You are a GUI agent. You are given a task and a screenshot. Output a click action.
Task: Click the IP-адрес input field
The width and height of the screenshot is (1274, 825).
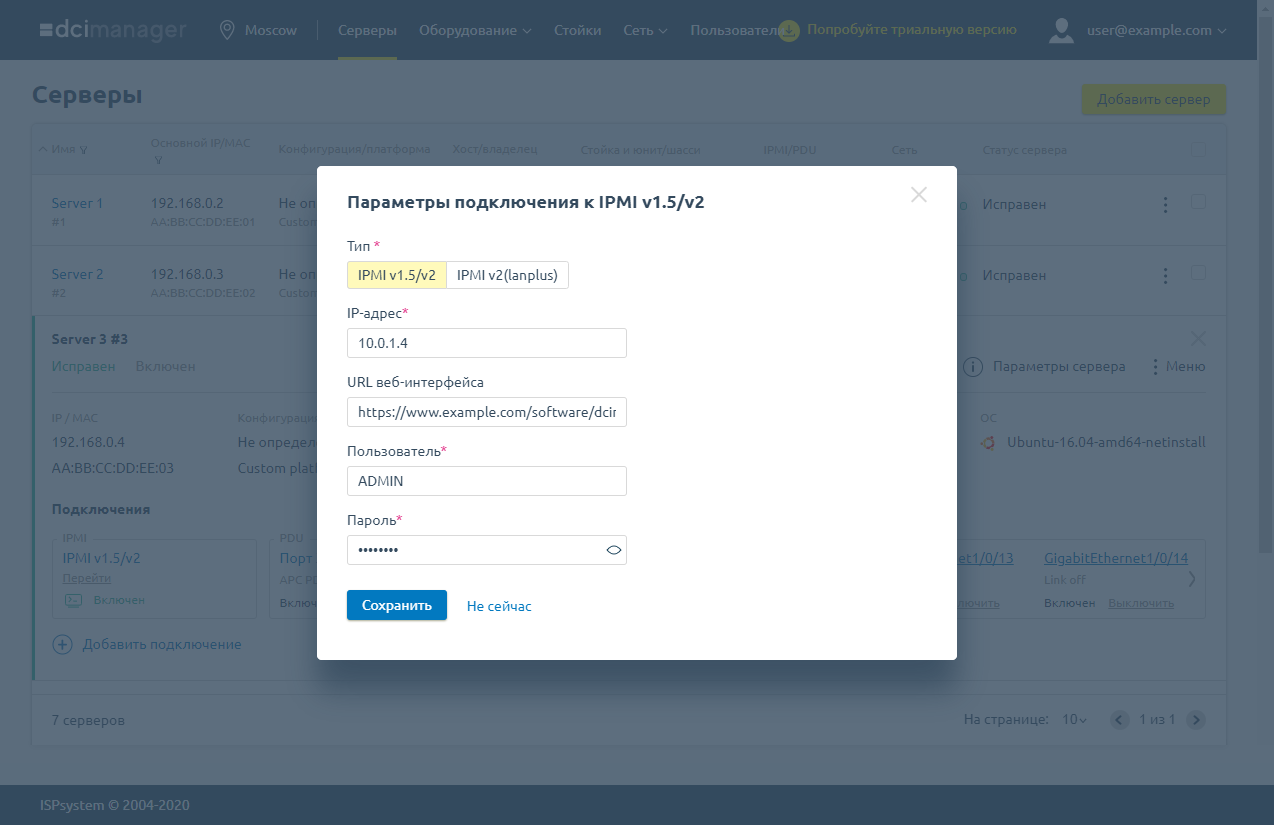(487, 343)
